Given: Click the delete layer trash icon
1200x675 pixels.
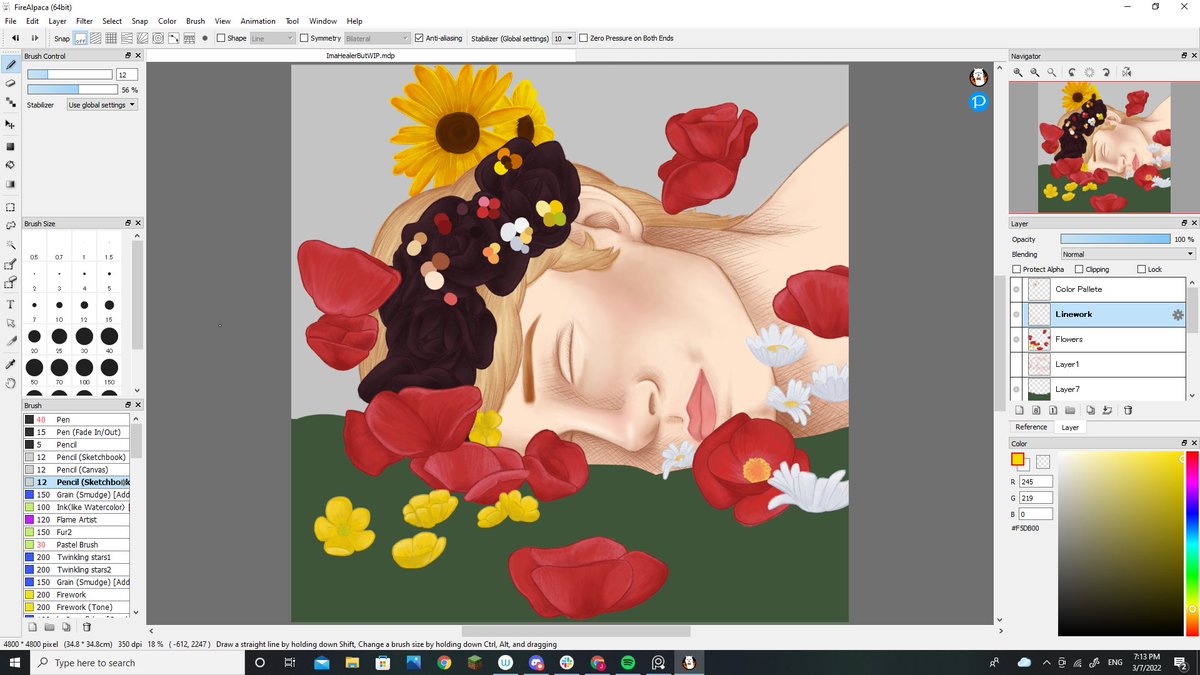Looking at the screenshot, I should [1127, 410].
